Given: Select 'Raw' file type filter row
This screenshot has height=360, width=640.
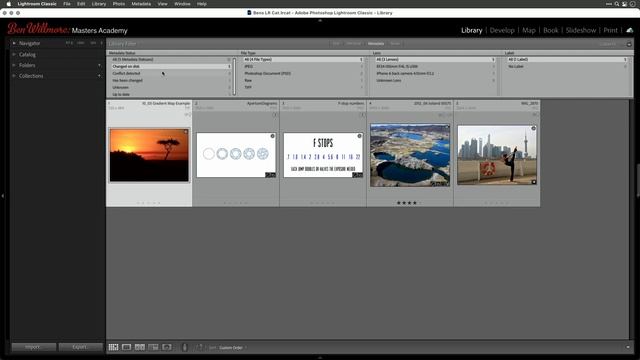Looking at the screenshot, I should 303,80.
